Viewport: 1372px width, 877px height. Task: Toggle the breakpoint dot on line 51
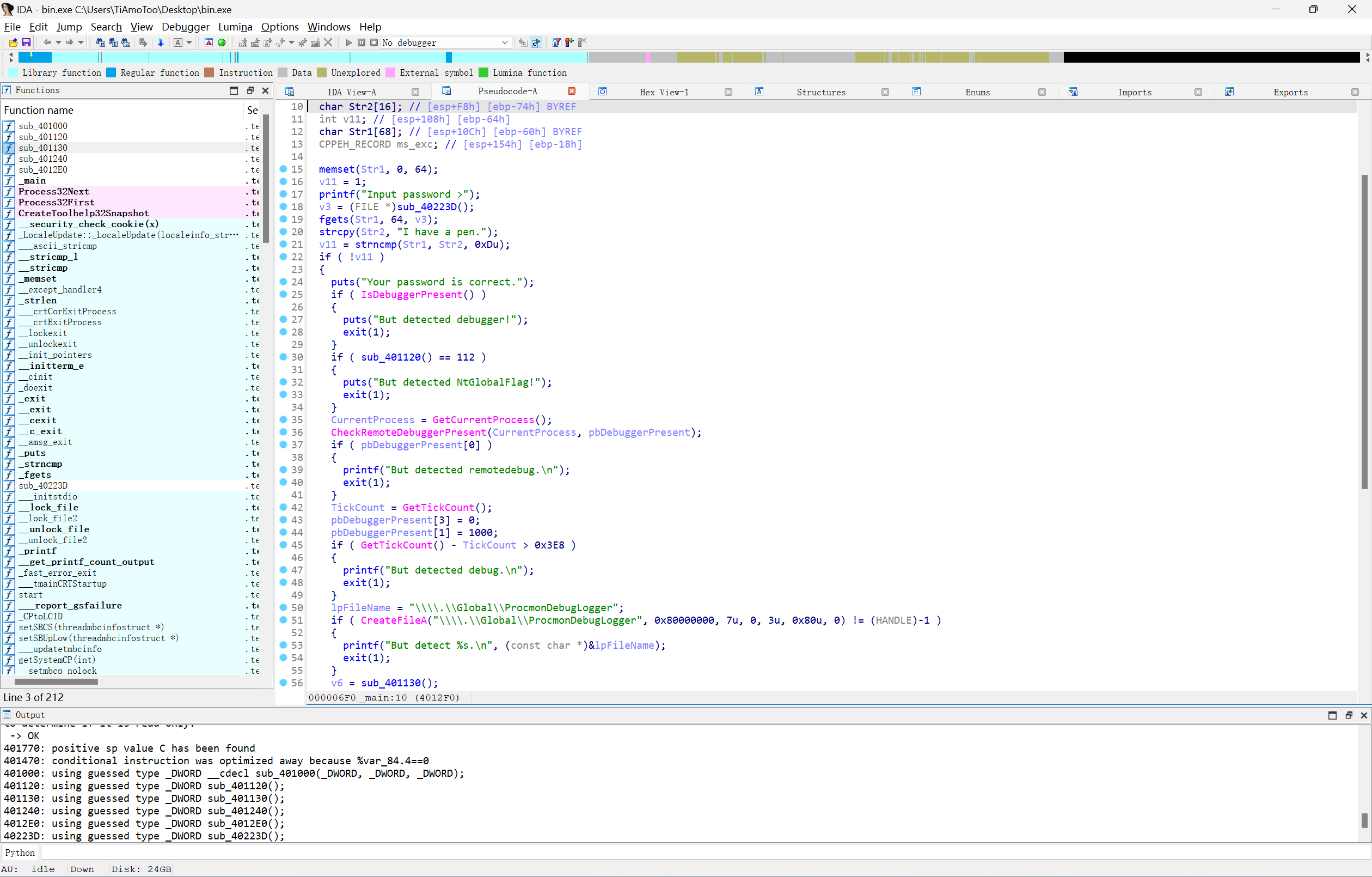click(x=283, y=620)
